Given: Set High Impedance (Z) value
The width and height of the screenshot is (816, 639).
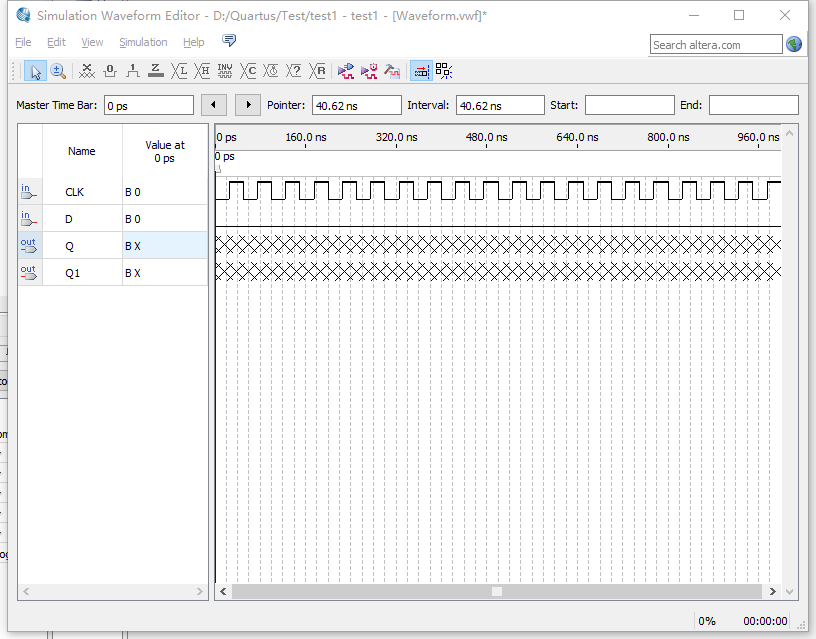Looking at the screenshot, I should (156, 71).
